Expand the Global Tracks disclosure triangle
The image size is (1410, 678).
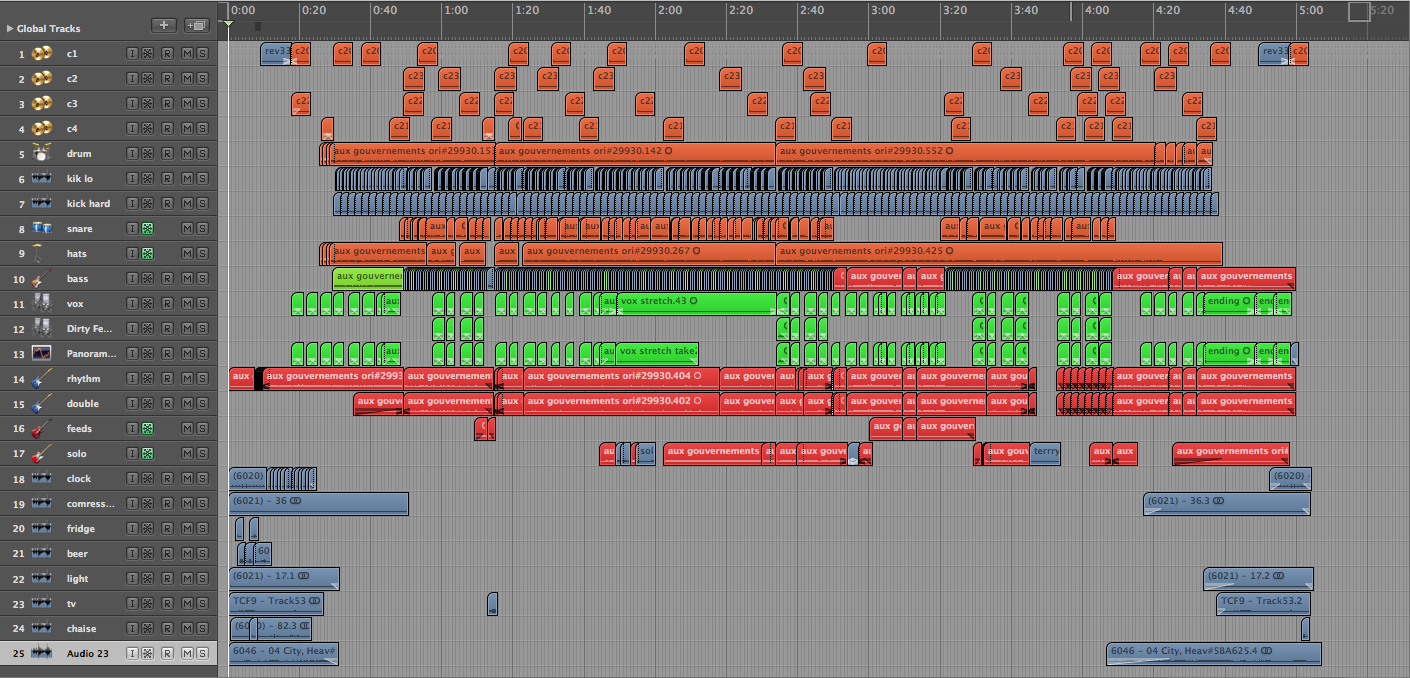click(x=10, y=28)
